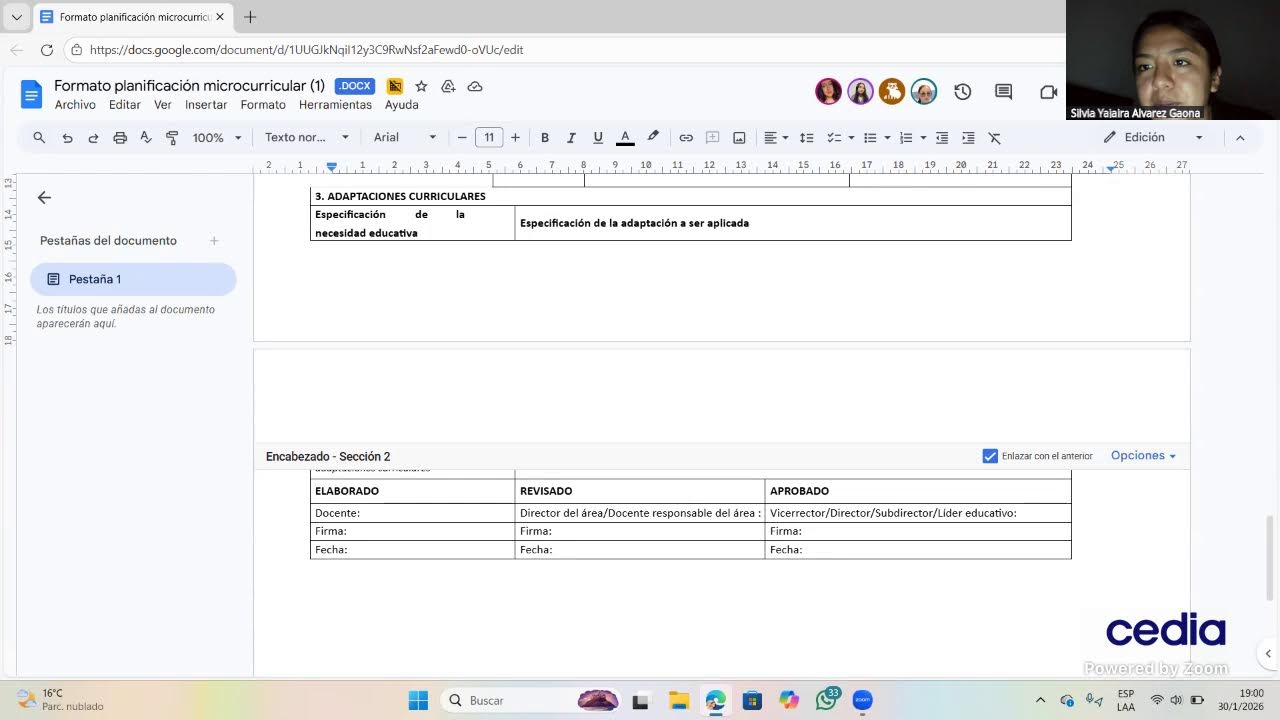Open the Archivo menu
The image size is (1280, 720).
coord(75,105)
